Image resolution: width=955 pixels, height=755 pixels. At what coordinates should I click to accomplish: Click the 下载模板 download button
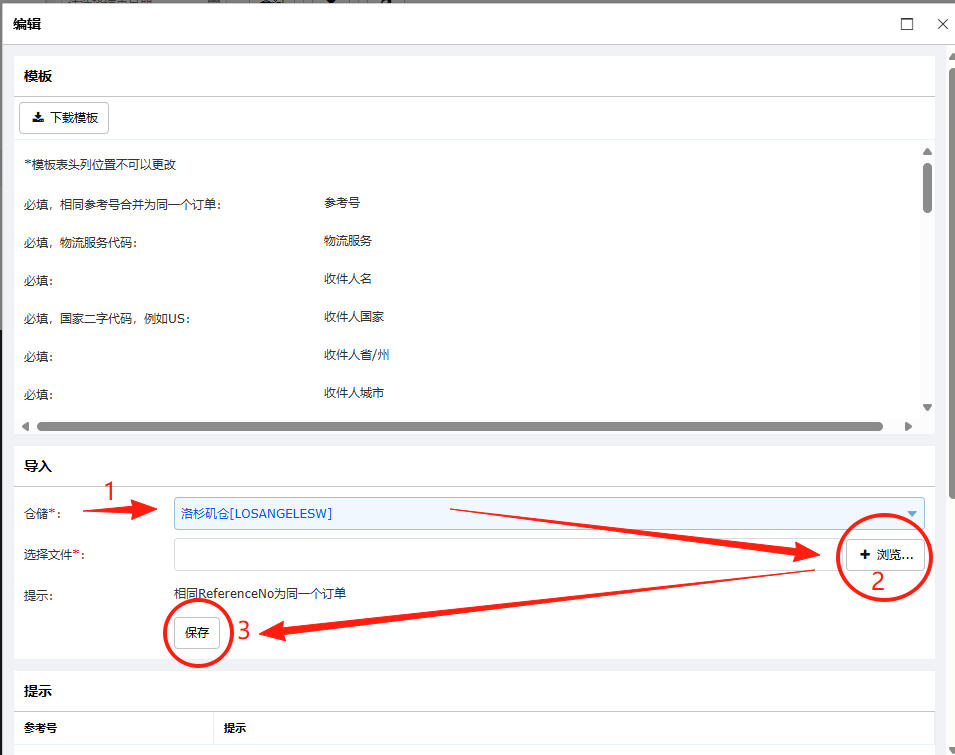pos(64,117)
